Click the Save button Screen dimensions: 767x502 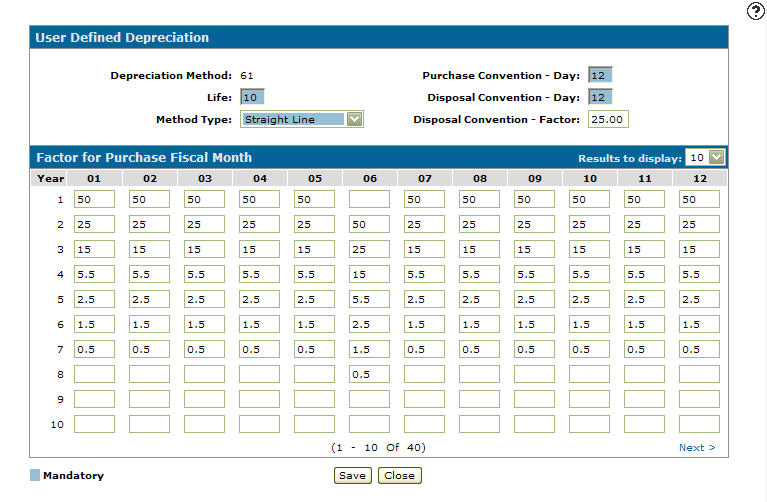(353, 475)
